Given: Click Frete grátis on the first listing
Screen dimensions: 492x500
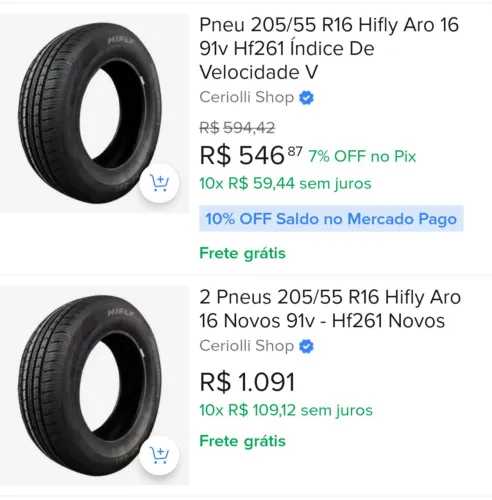Looking at the screenshot, I should (242, 253).
